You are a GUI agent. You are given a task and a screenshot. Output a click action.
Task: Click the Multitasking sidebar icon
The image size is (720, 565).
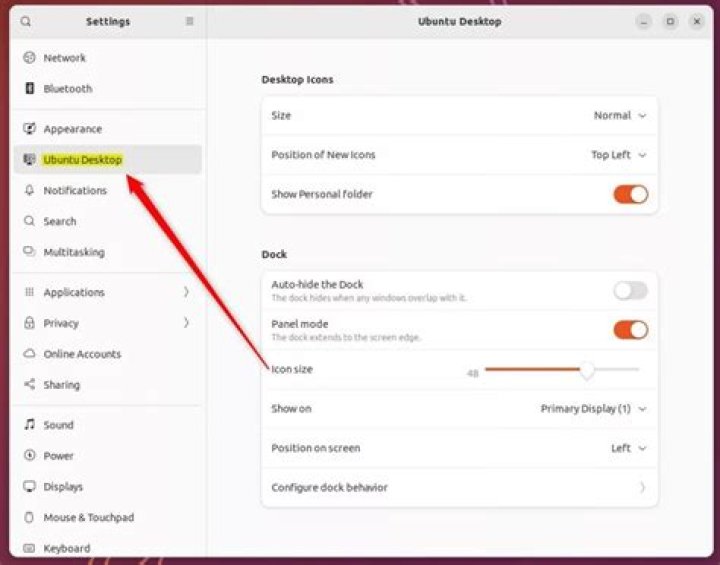click(x=29, y=251)
